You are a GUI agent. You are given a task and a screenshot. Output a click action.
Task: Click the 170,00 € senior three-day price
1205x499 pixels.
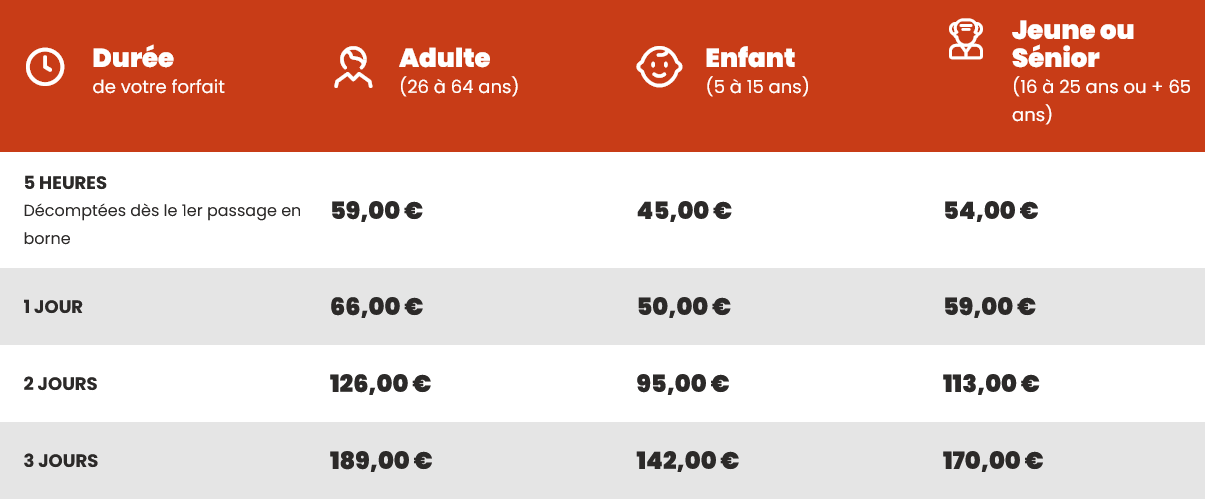click(x=993, y=461)
